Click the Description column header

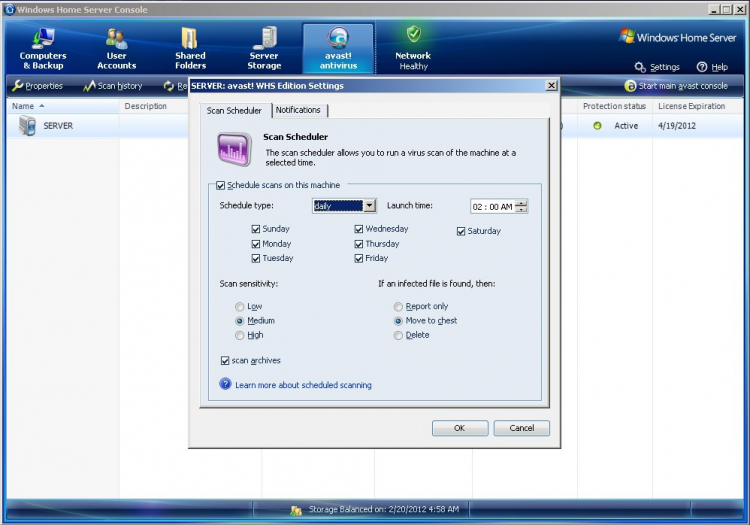click(145, 106)
